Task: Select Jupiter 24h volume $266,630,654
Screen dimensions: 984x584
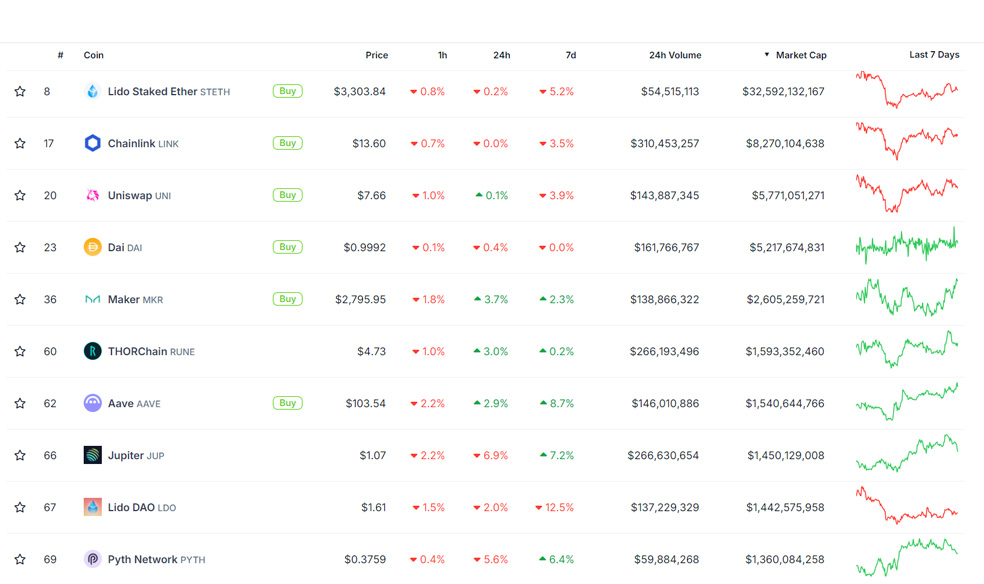Action: click(663, 455)
